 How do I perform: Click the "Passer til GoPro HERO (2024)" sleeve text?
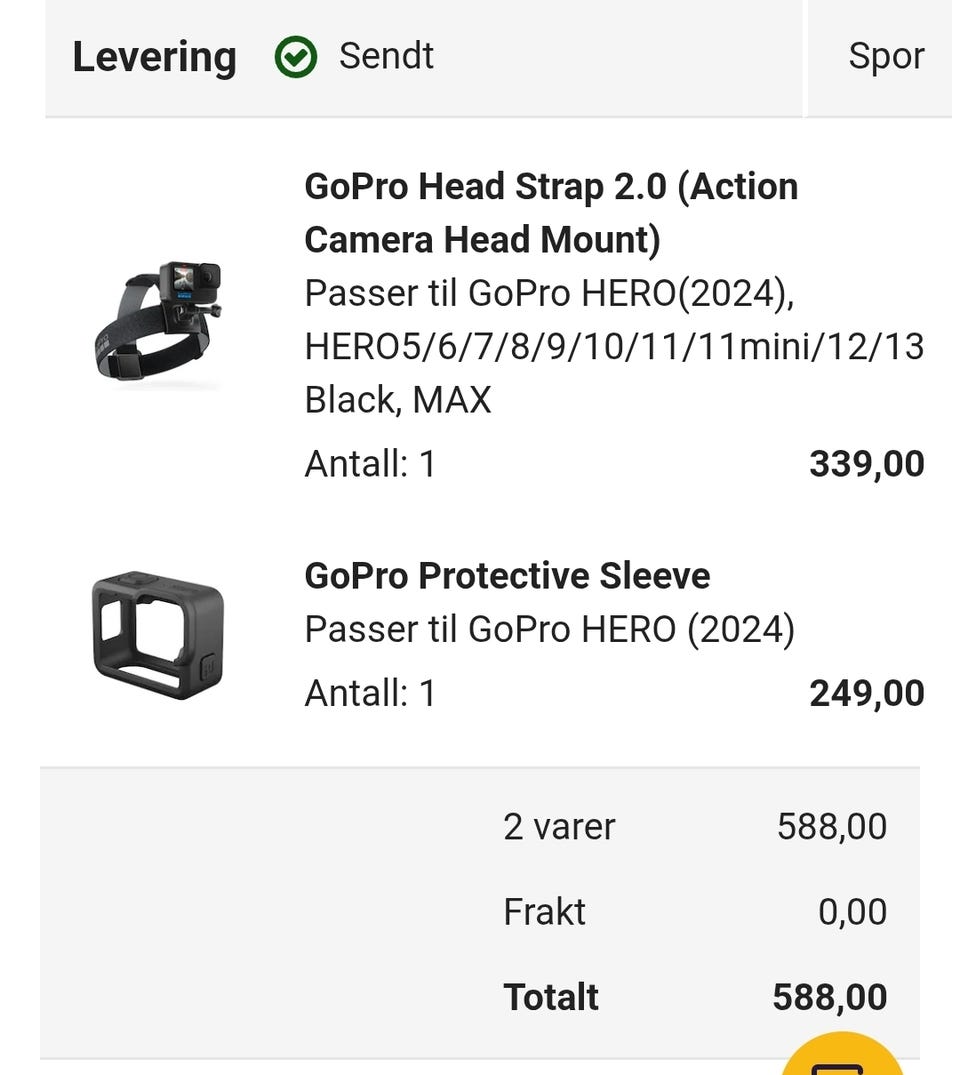(549, 630)
